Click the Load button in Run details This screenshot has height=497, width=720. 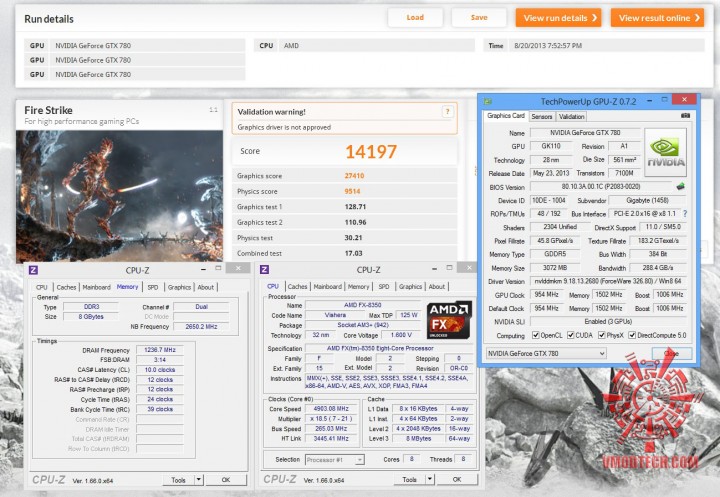[x=415, y=17]
